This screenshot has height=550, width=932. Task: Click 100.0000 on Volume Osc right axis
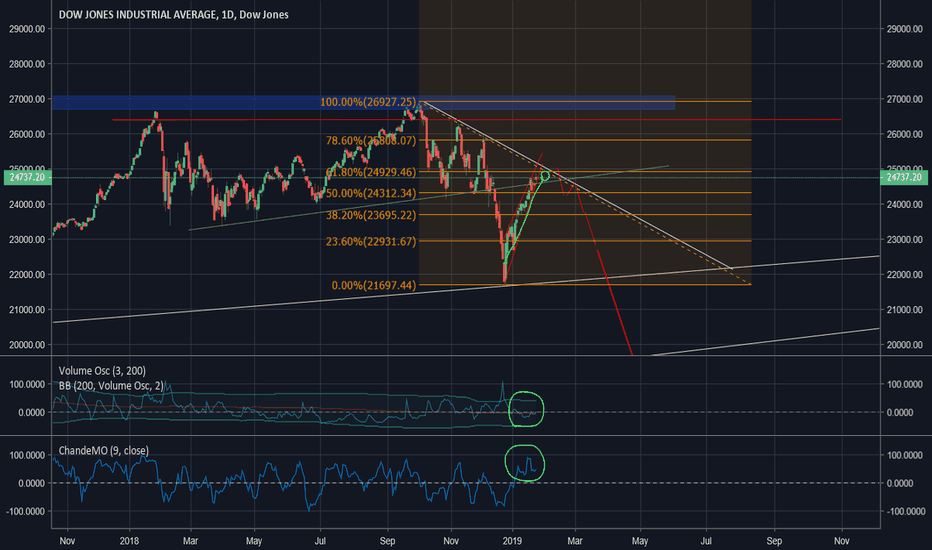click(905, 384)
